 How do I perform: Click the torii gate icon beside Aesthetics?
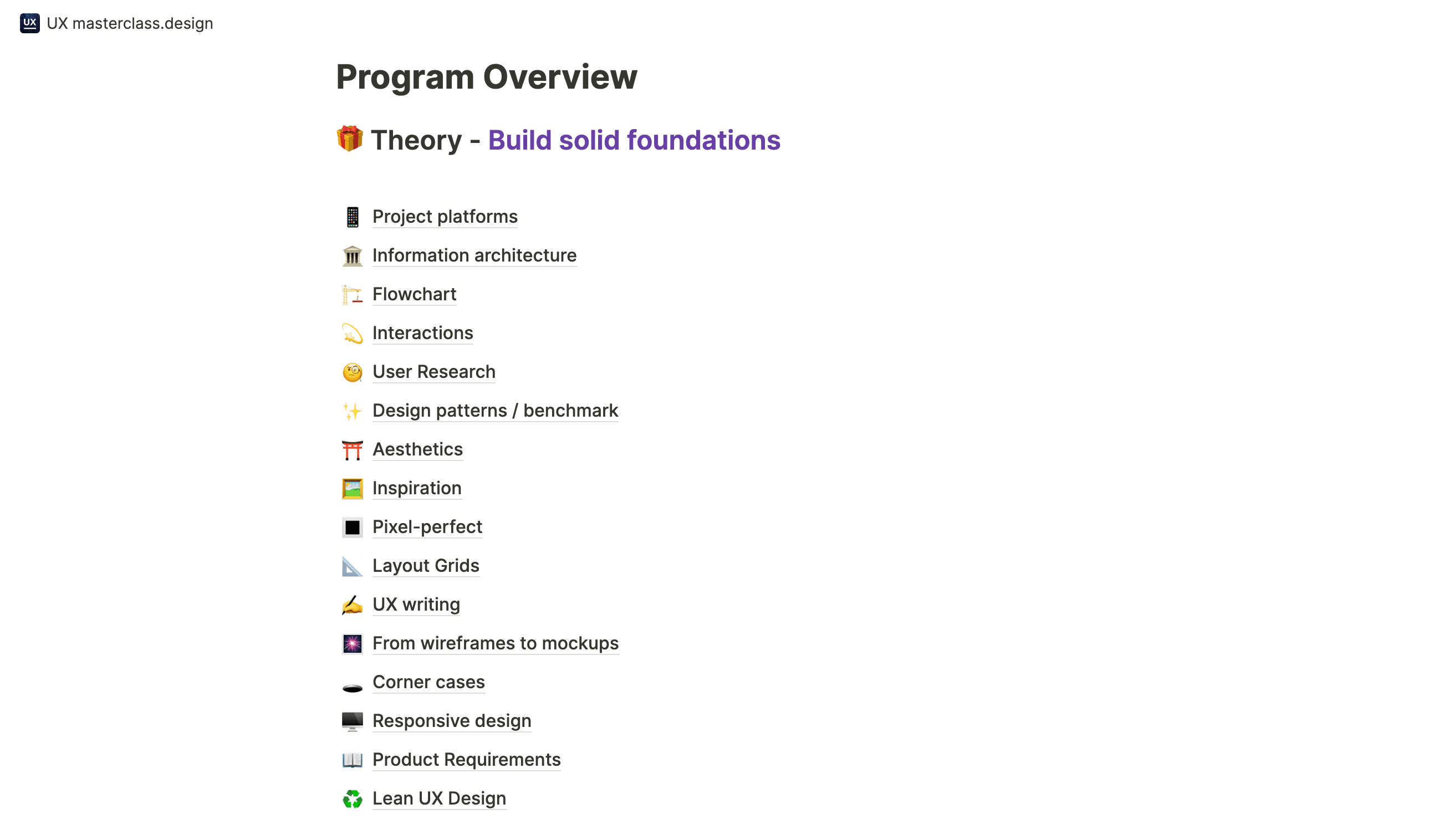[x=353, y=450]
